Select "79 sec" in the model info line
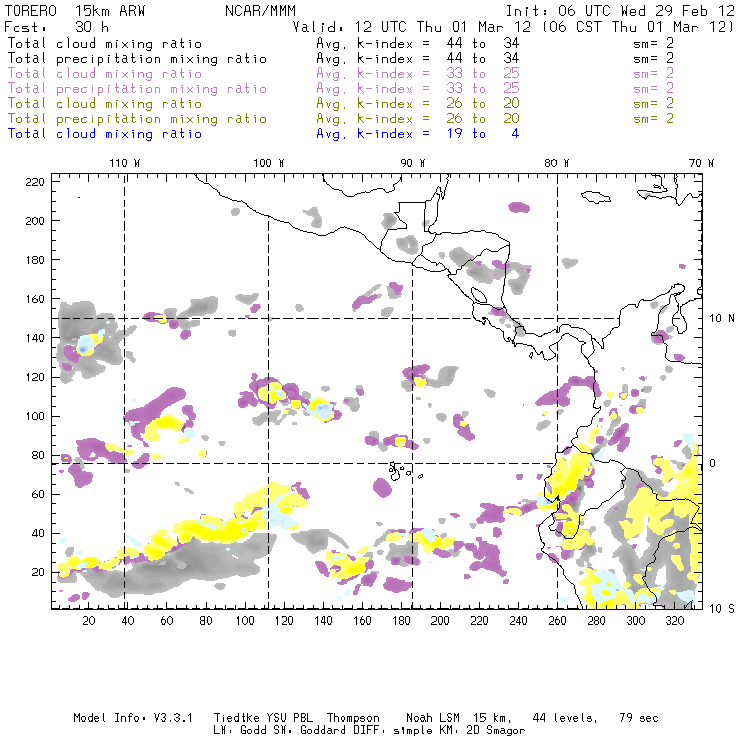Screen dimensions: 740x740 (639, 718)
